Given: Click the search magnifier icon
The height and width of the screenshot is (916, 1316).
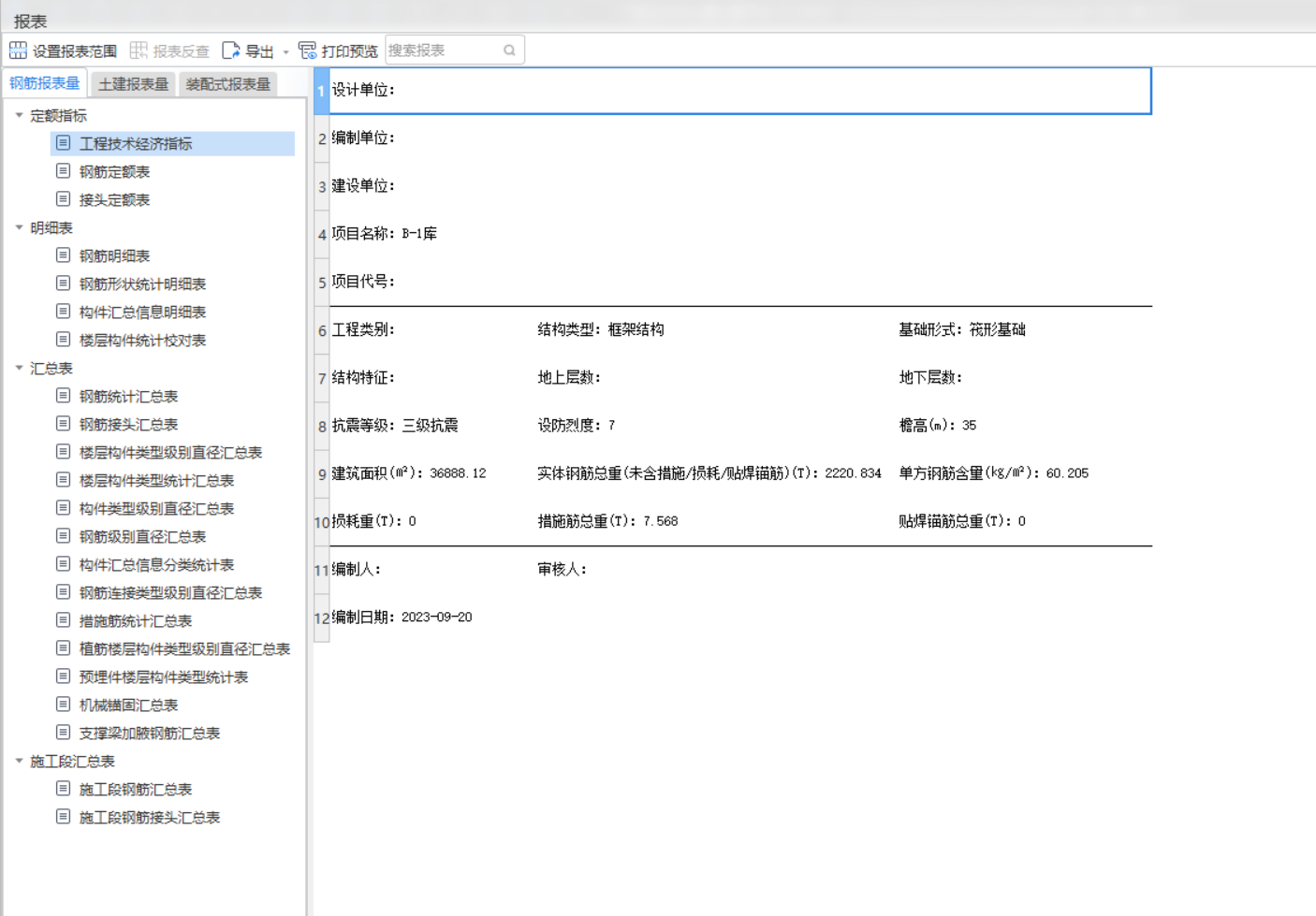Looking at the screenshot, I should click(x=509, y=51).
